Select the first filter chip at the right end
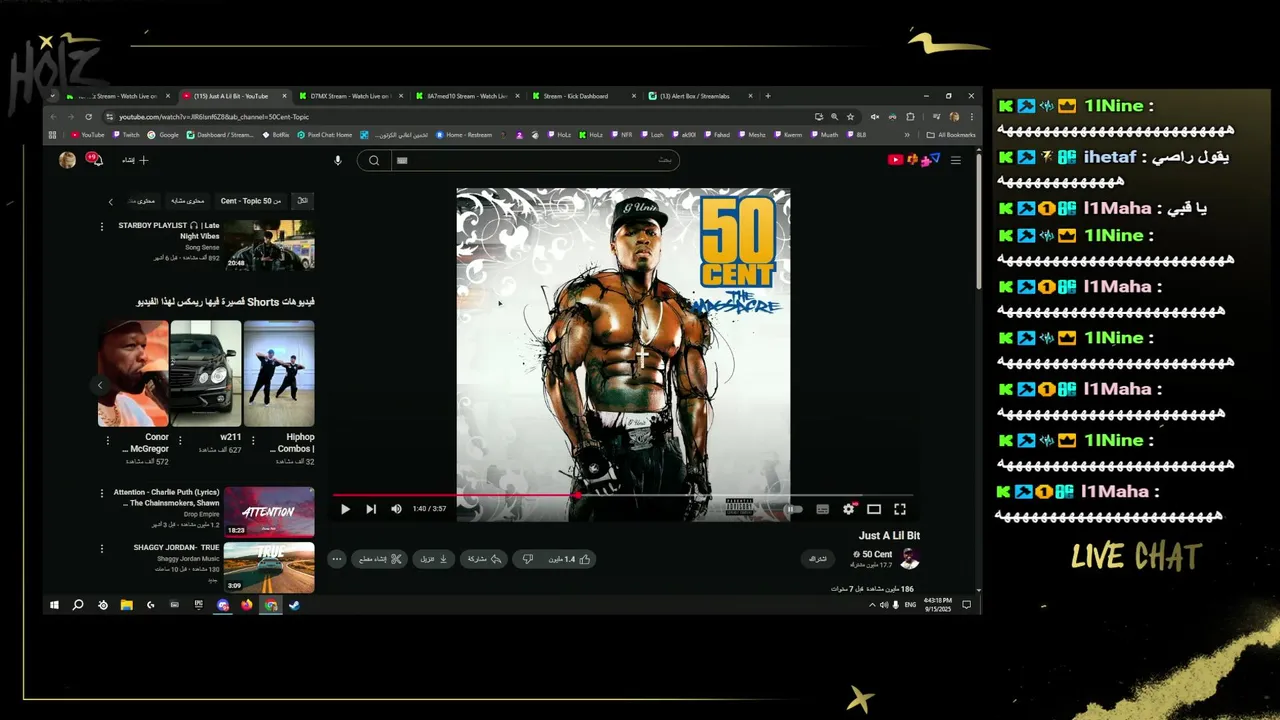 (x=302, y=201)
